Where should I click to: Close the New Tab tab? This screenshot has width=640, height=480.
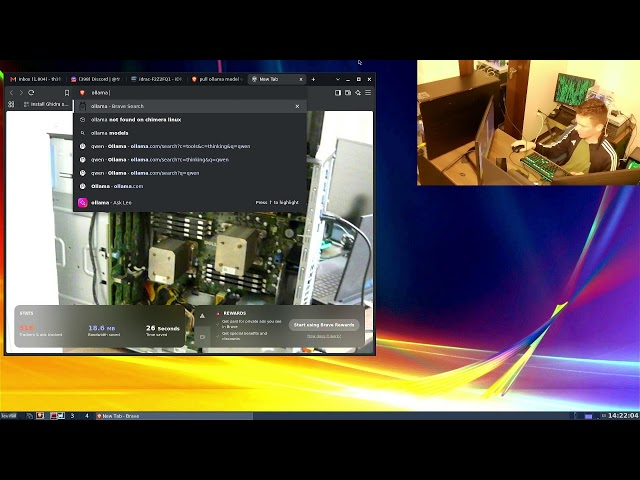click(x=301, y=79)
